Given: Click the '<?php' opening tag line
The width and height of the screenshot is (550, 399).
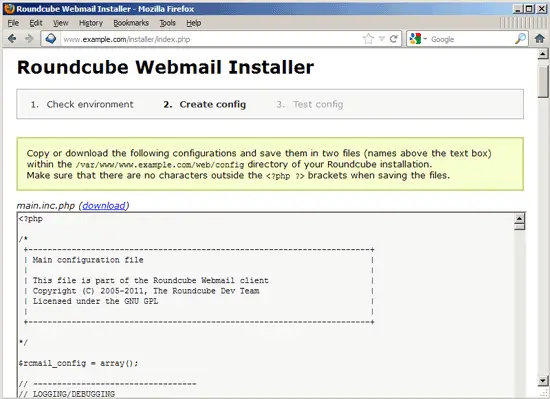Looking at the screenshot, I should coord(31,219).
